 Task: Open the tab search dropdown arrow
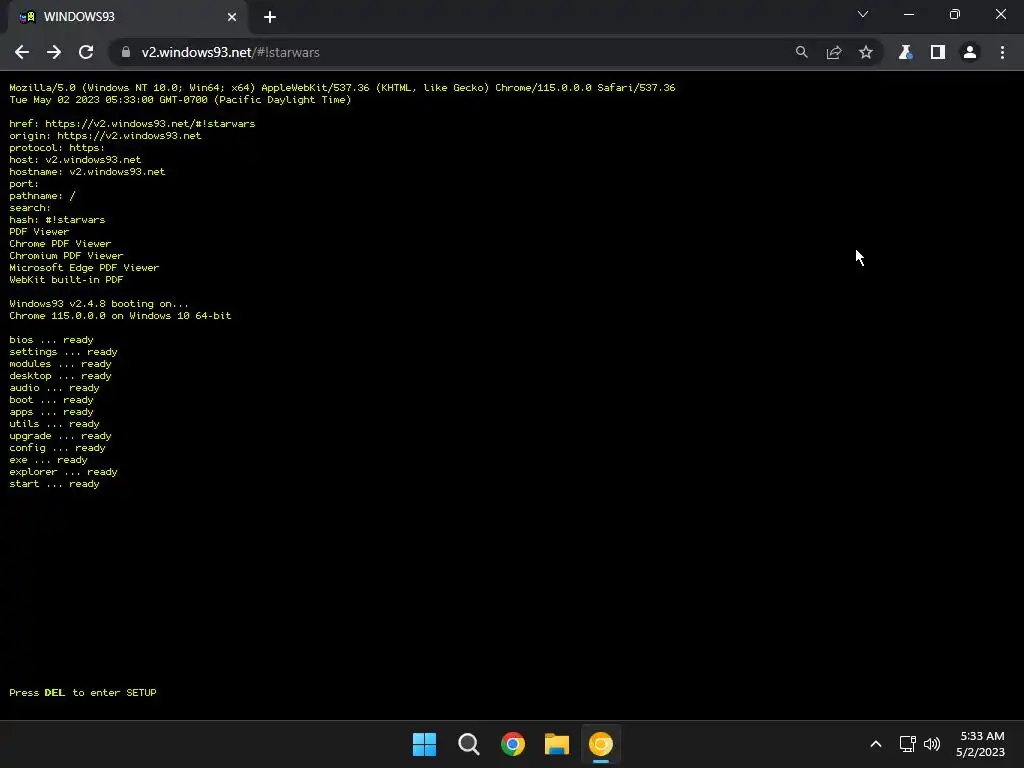[863, 14]
